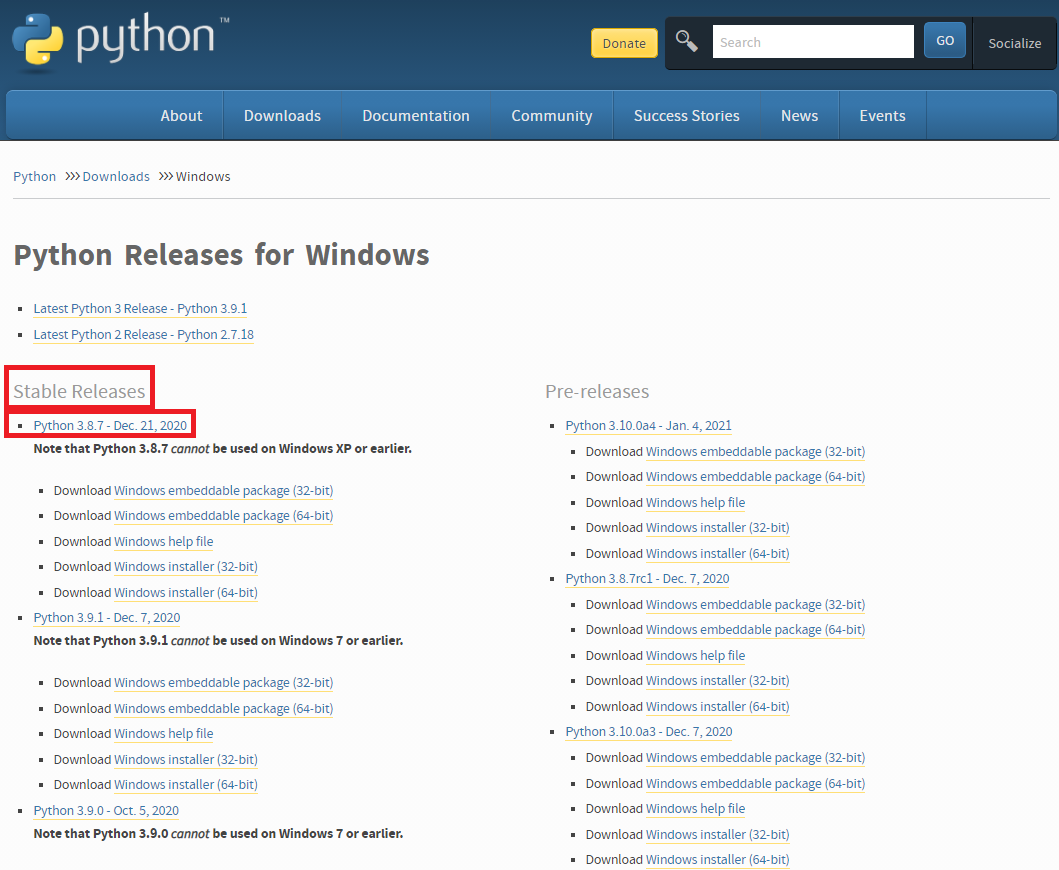The image size is (1059, 870).
Task: Download Python 3.8.7rc1 Windows embeddable package (64-bit)
Action: click(x=755, y=630)
